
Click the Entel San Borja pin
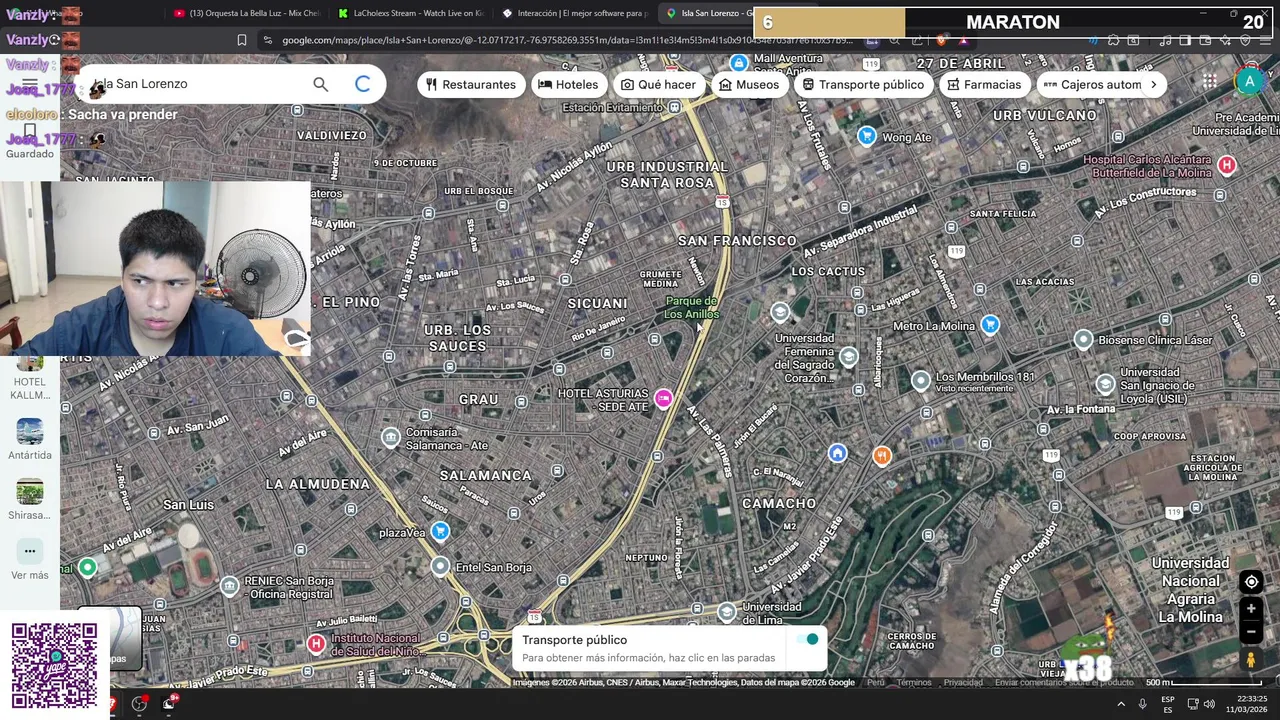click(440, 567)
